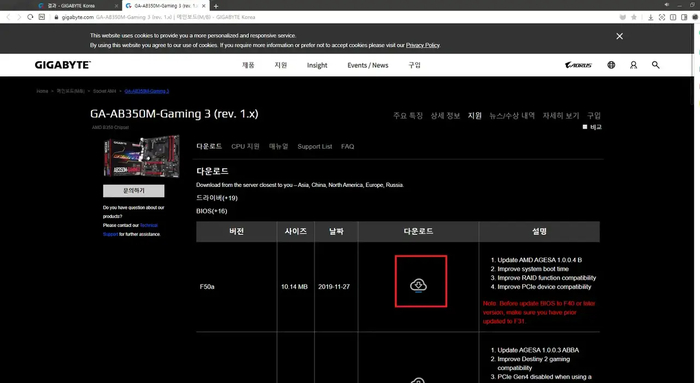The width and height of the screenshot is (700, 383).
Task: Click the GIGABYTE logo
Action: [x=62, y=65]
